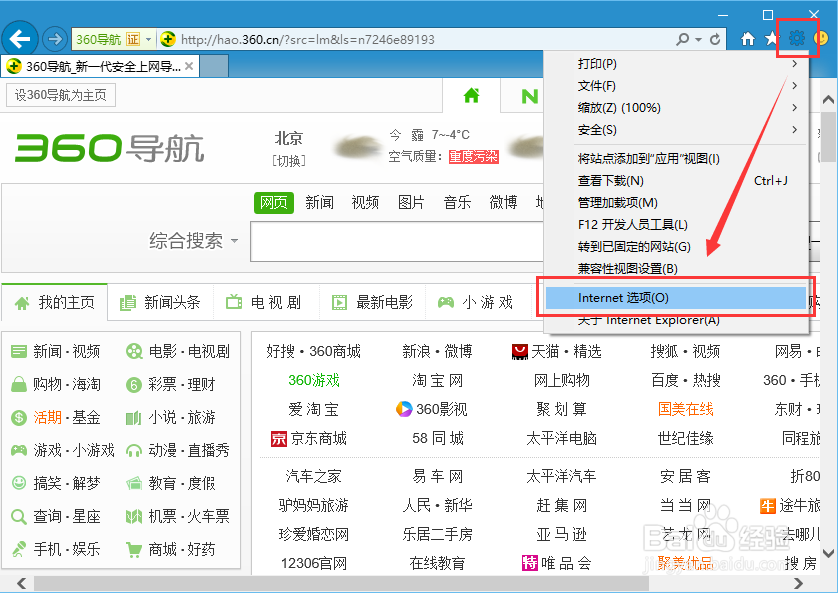Open 电影·电视剧 category

177,352
